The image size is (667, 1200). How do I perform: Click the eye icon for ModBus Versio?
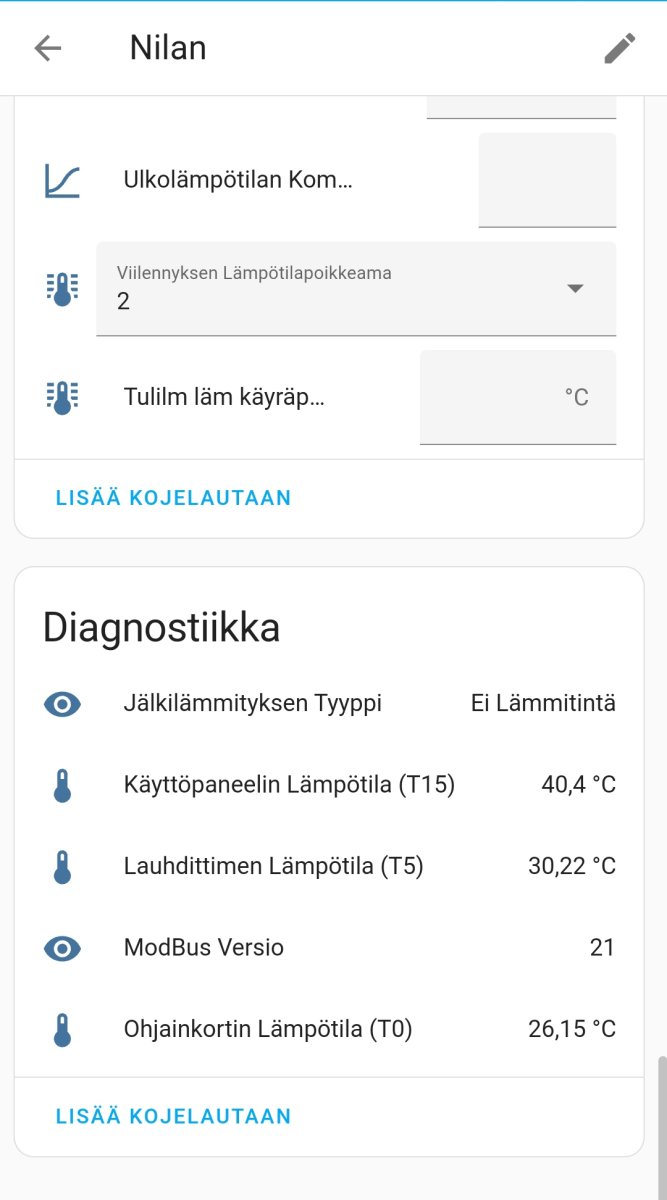[x=62, y=948]
